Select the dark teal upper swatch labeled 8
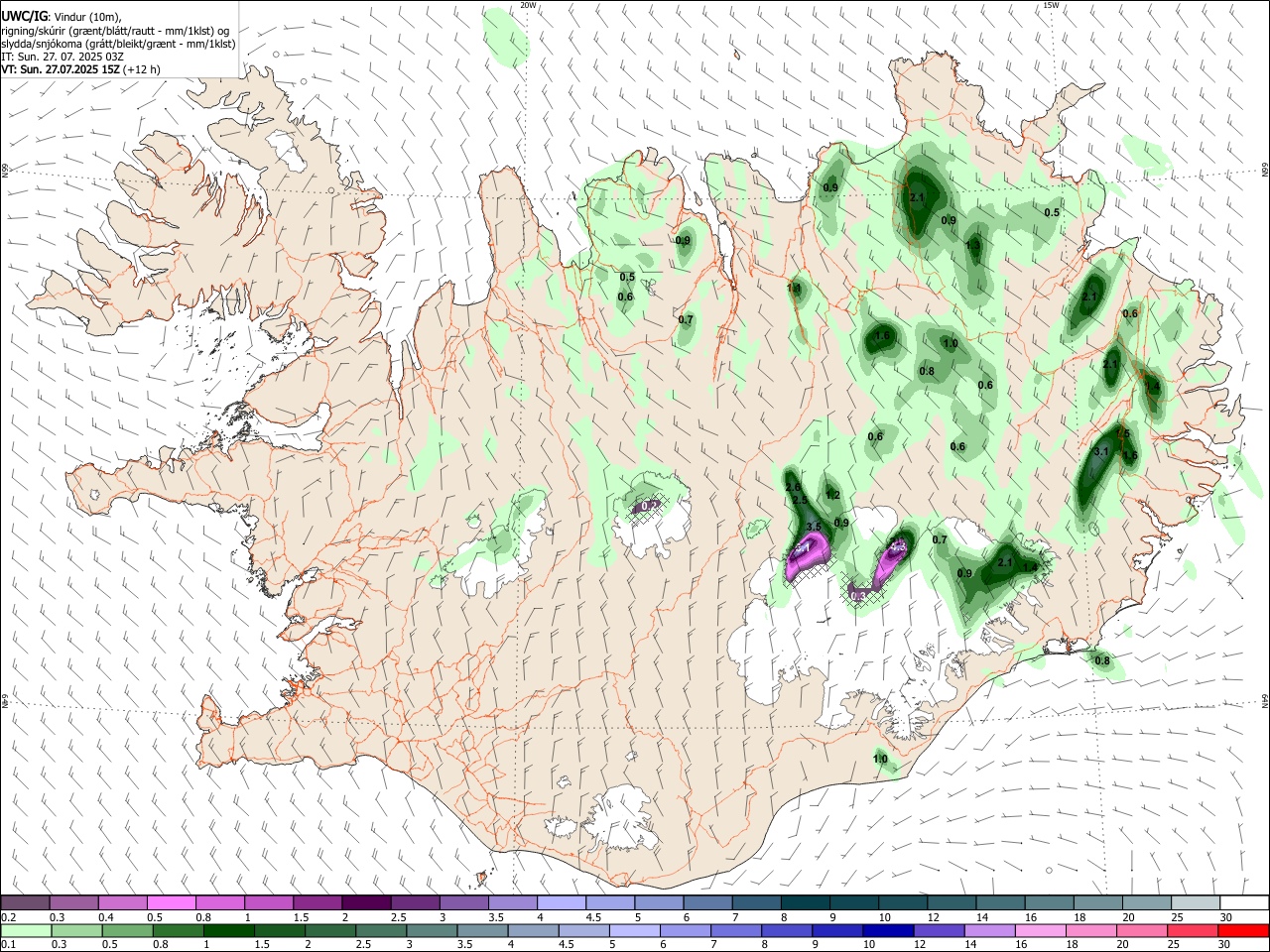The height and width of the screenshot is (952, 1270). click(806, 902)
